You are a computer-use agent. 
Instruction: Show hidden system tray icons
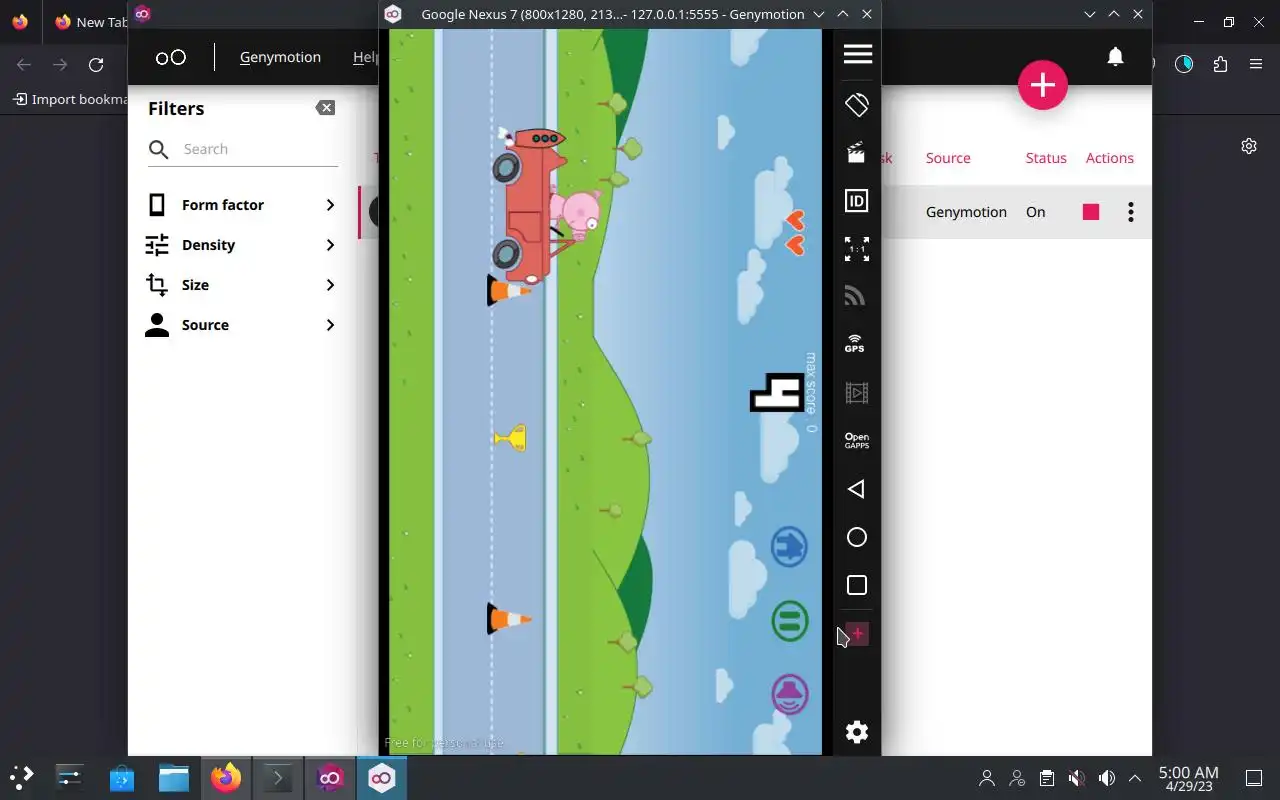(x=1135, y=778)
